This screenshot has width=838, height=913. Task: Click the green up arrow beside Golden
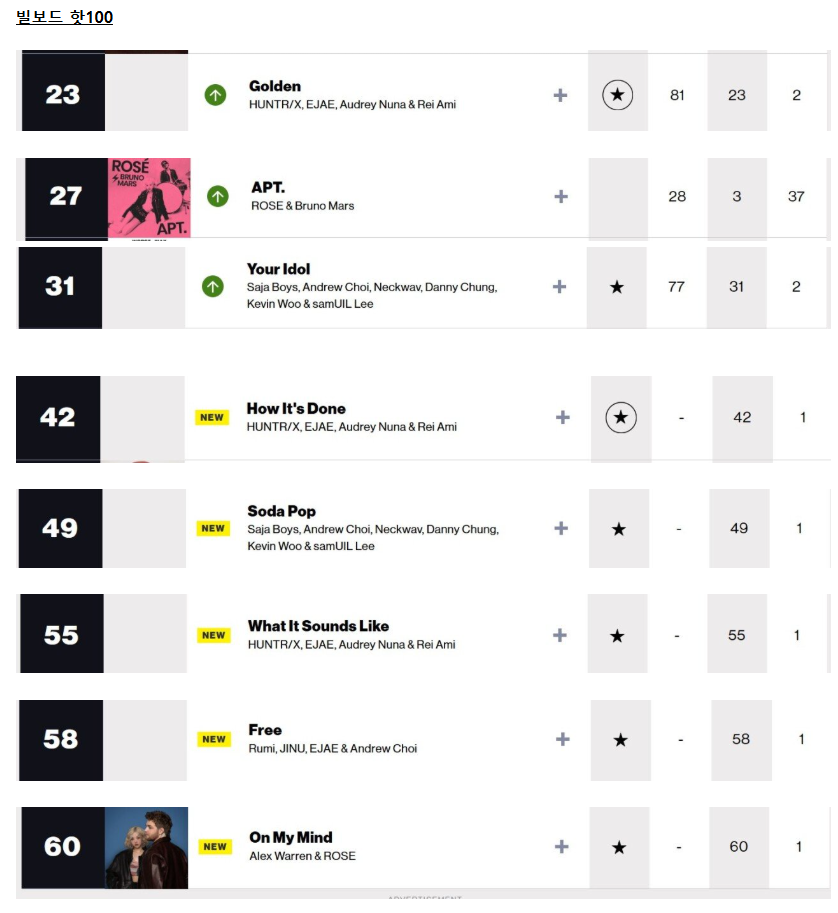click(x=215, y=95)
